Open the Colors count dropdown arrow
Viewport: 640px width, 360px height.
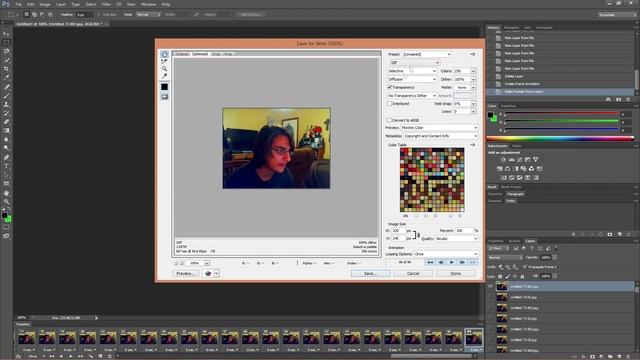tap(473, 71)
